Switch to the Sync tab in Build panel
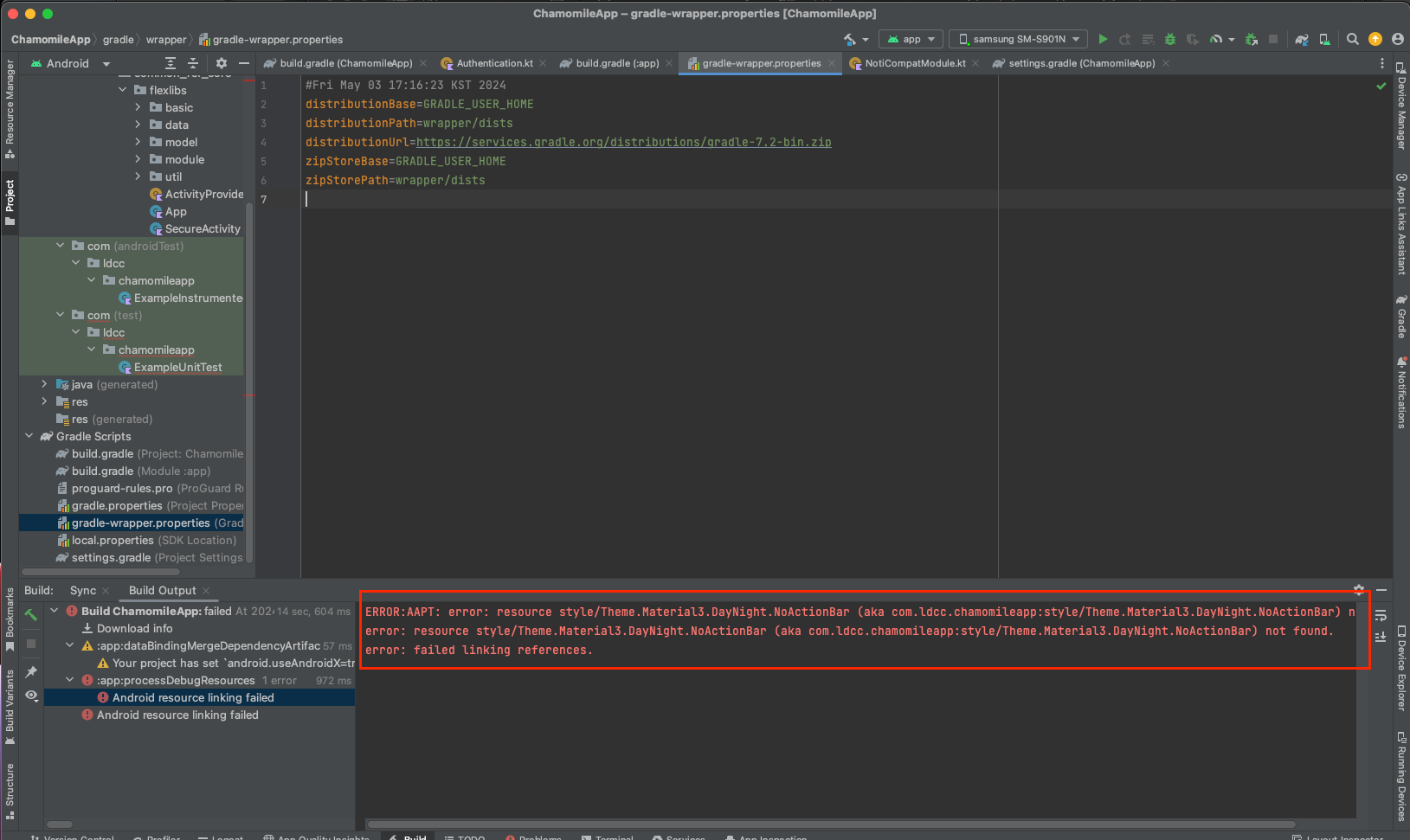The image size is (1410, 840). 83,590
